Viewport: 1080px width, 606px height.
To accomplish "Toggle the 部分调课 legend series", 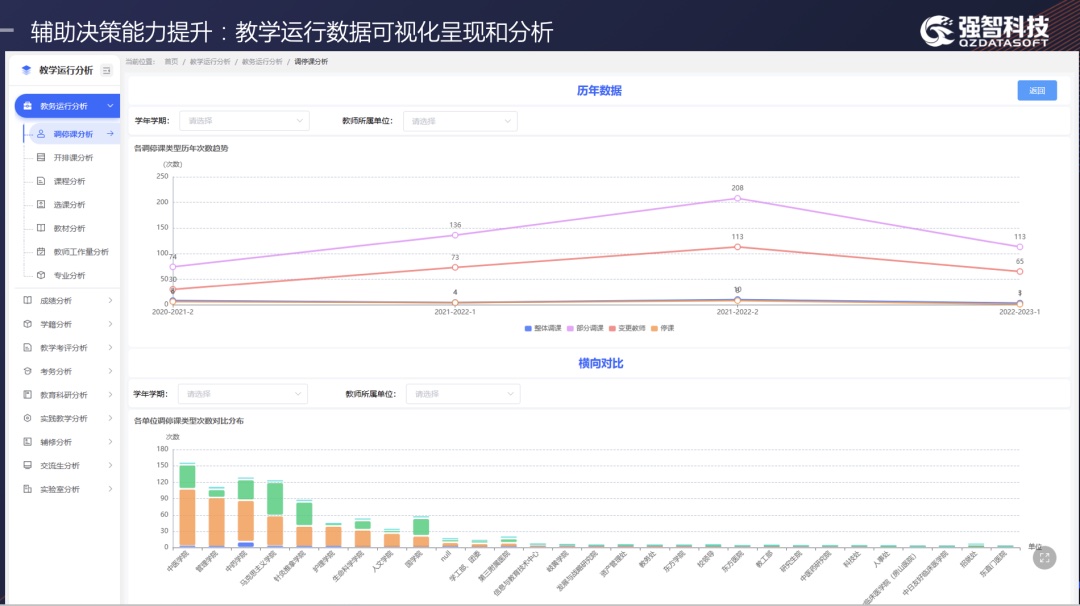I will click(585, 328).
